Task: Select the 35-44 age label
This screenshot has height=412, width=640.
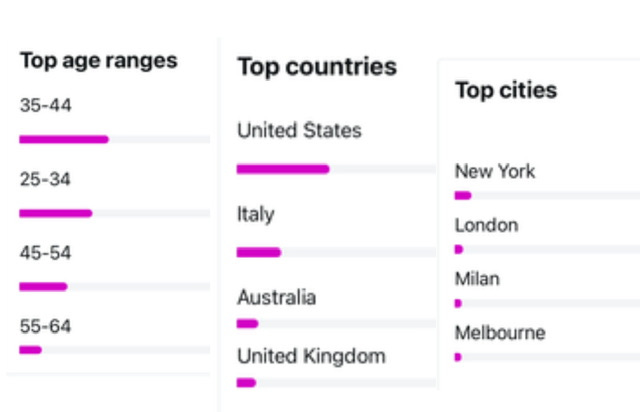Action: [x=45, y=105]
